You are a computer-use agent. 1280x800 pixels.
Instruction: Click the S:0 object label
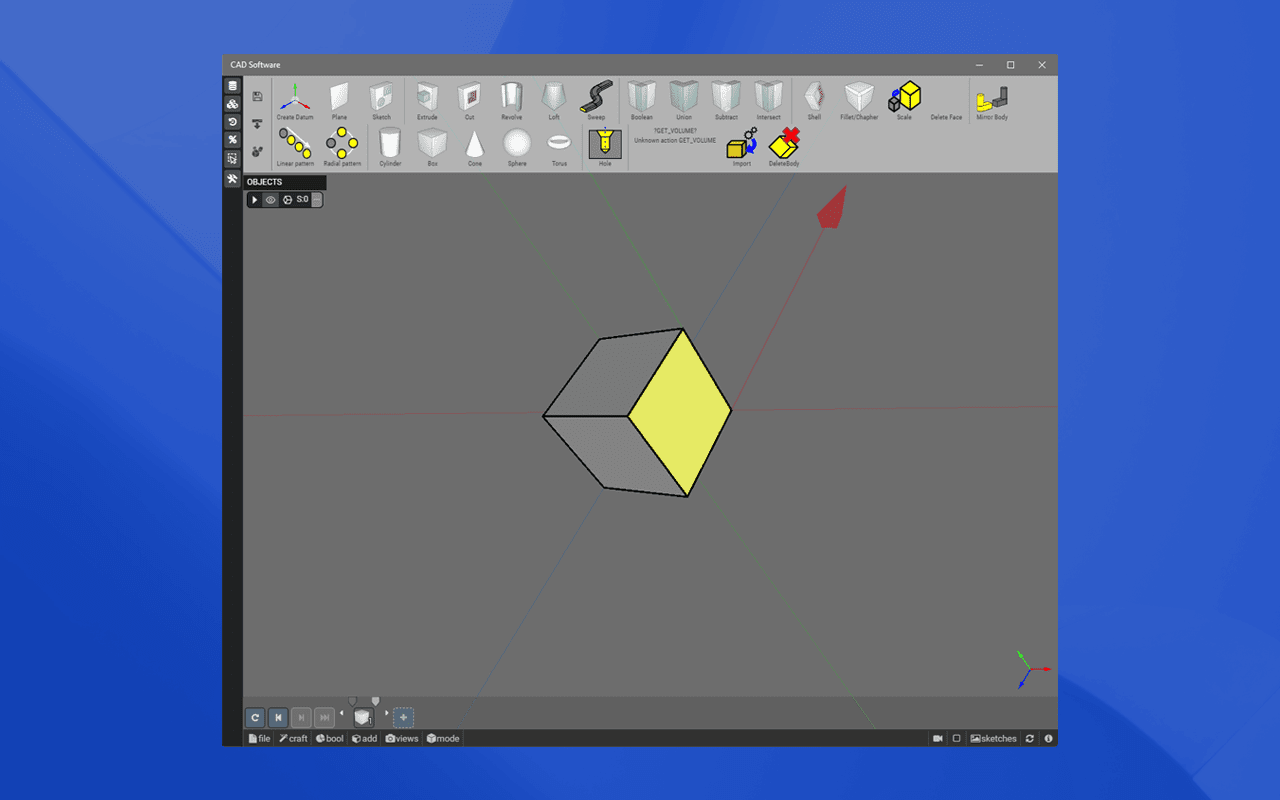point(303,200)
